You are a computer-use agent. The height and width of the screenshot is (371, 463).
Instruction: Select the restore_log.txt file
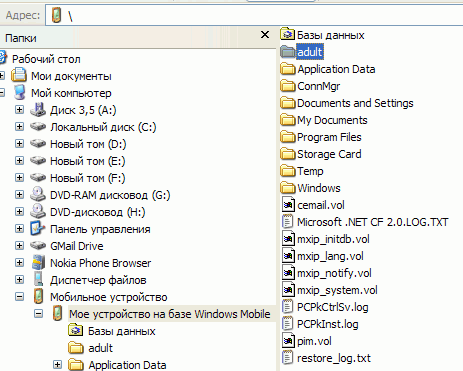coord(334,358)
